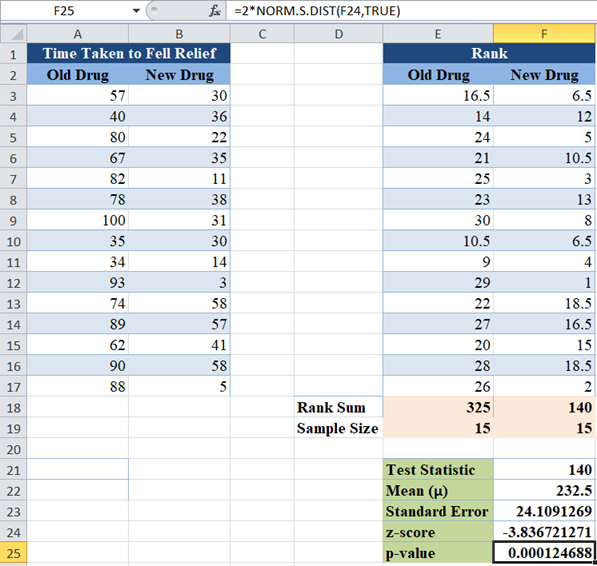Click cell with Old Drug value 100
The width and height of the screenshot is (597, 566).
pos(78,220)
